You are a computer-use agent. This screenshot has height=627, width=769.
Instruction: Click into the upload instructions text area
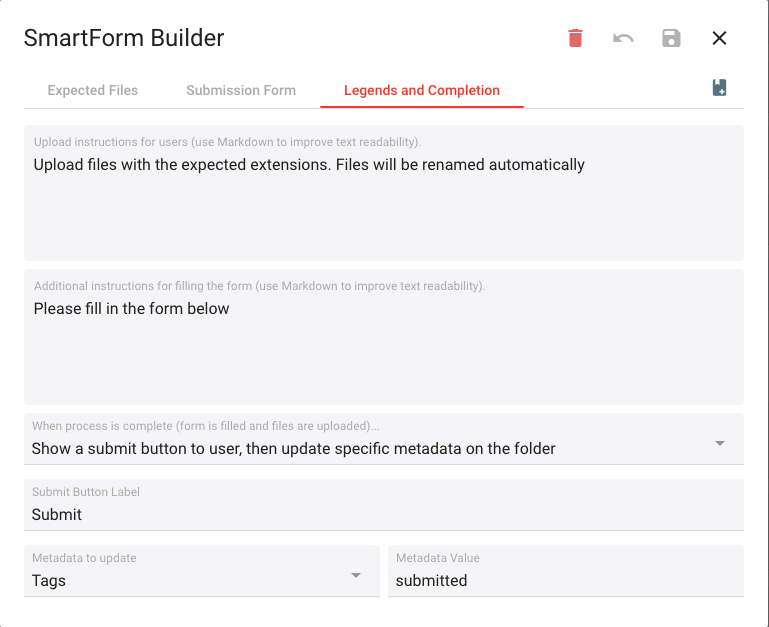point(384,193)
